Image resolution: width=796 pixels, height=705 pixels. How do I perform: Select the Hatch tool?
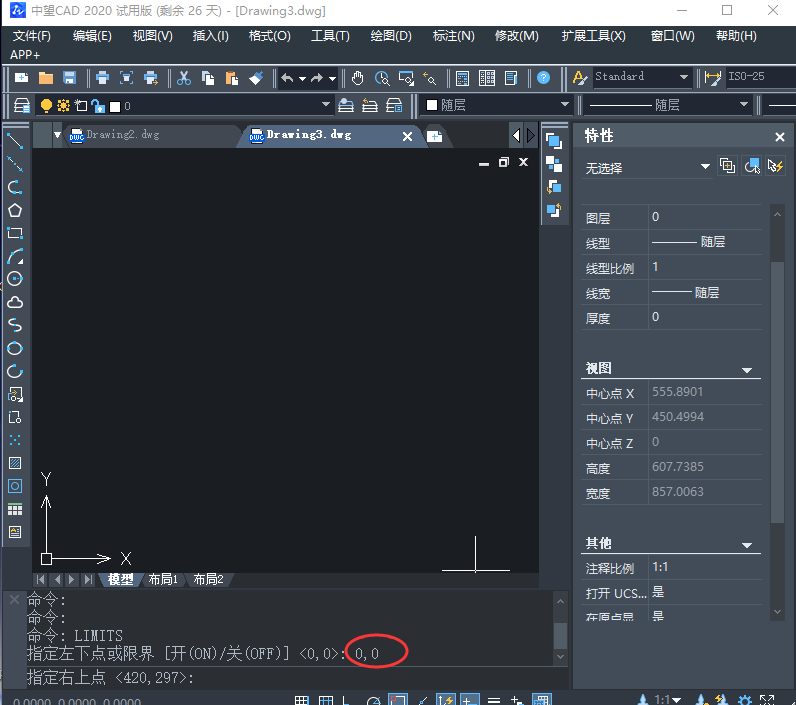tap(15, 463)
